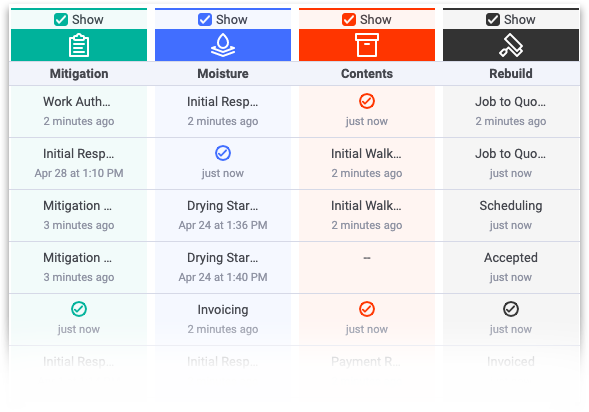Click the black check circle in Rebuild column

pyautogui.click(x=511, y=309)
